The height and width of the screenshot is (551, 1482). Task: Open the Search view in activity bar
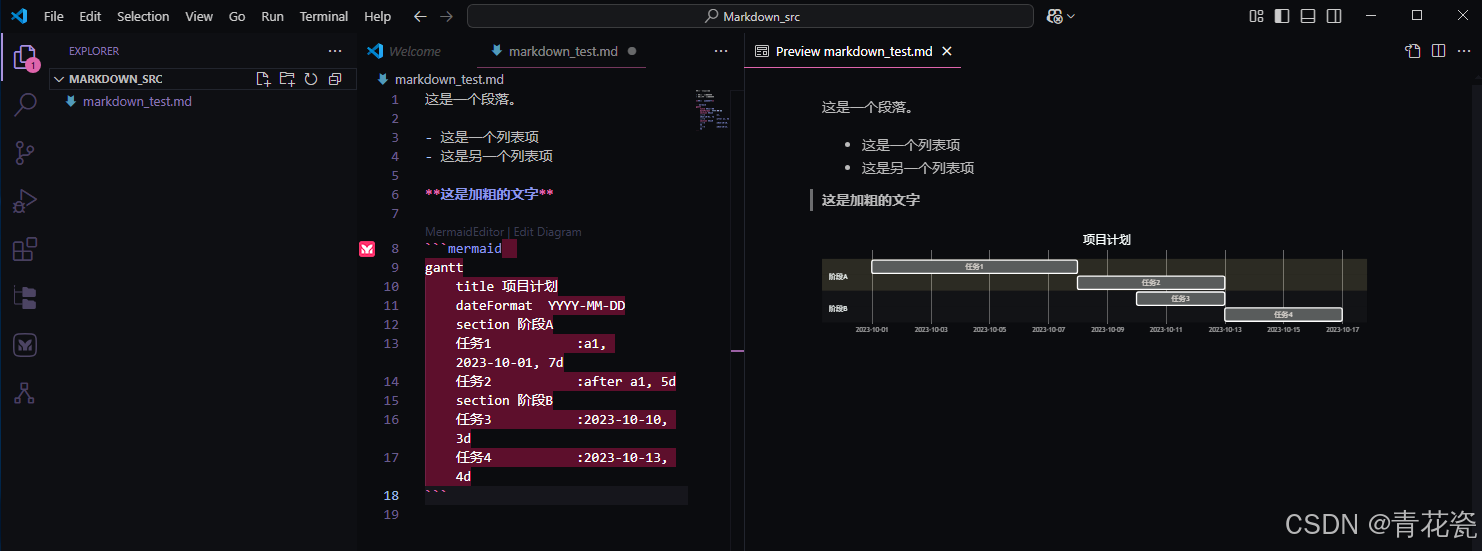click(x=24, y=105)
